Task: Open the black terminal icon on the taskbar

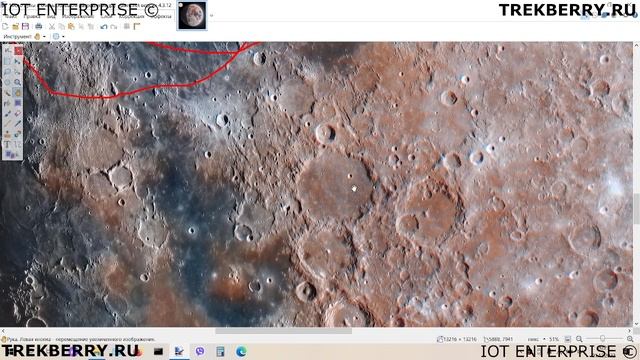Action: [x=158, y=351]
